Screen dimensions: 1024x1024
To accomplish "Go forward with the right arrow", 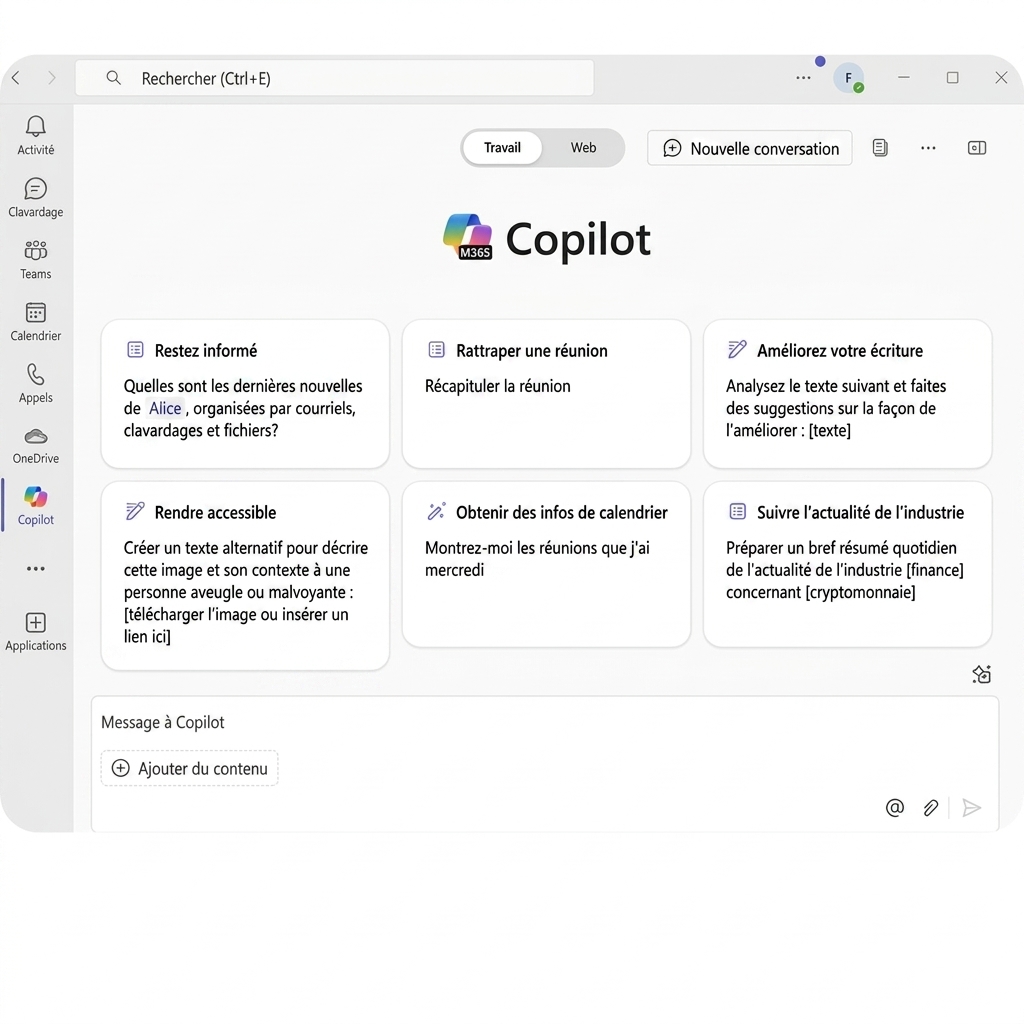I will click(52, 78).
